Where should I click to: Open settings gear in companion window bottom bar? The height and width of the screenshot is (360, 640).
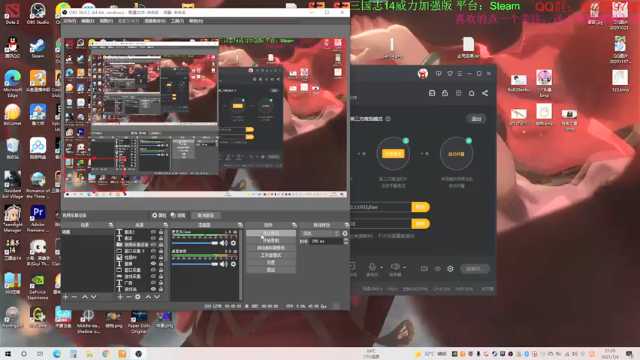point(450,269)
